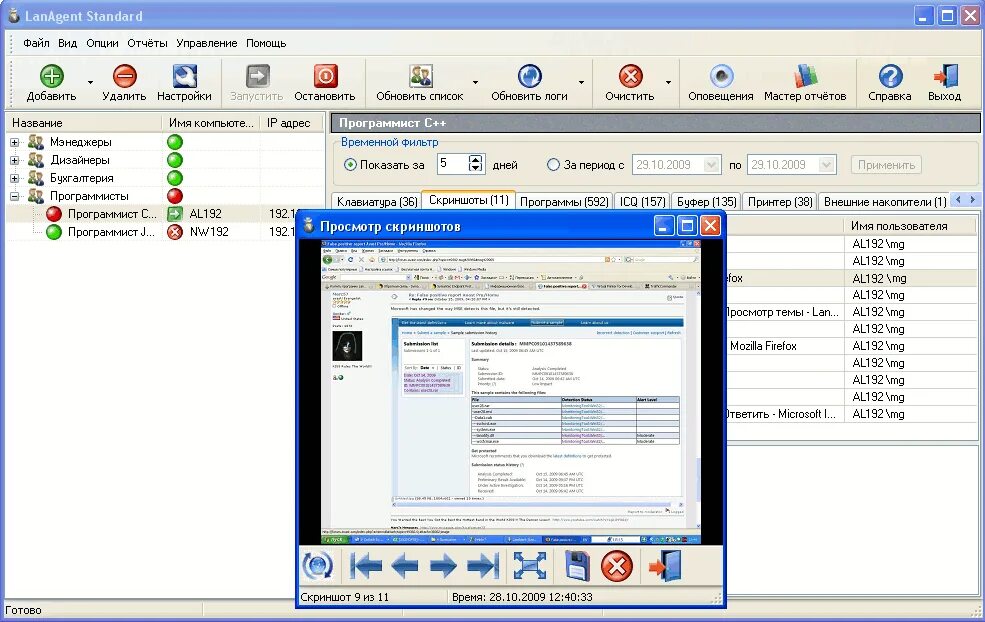Open the Обновить логи dropdown arrow
985x622 pixels.
coord(581,82)
